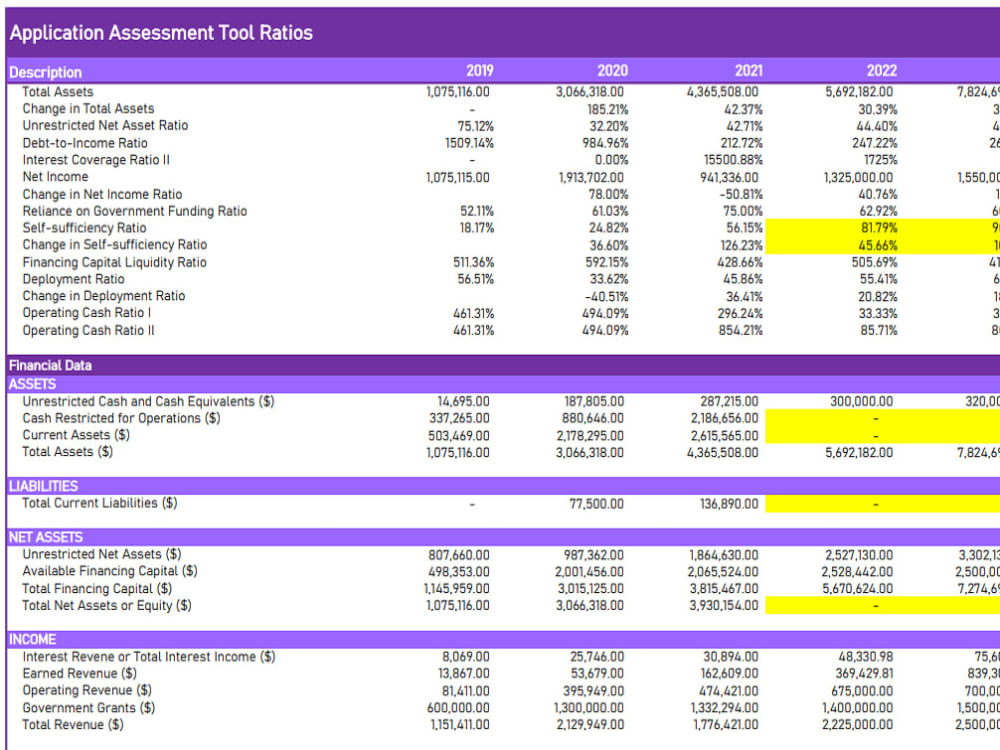
Task: Select the Available Financing Capital ($) label
Action: pyautogui.click(x=110, y=571)
